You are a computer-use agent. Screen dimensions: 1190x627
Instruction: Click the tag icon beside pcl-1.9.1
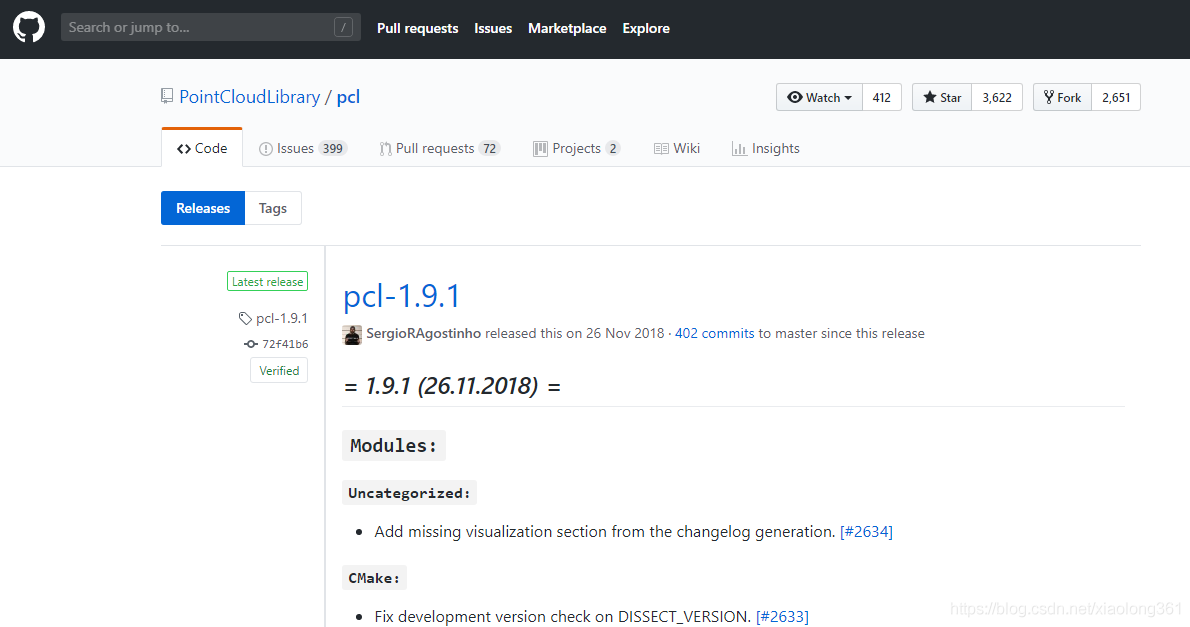(x=245, y=318)
